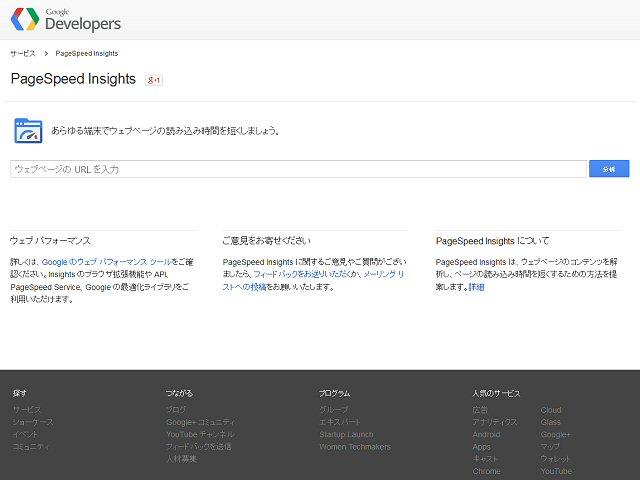Open footer キャスト link

point(485,459)
